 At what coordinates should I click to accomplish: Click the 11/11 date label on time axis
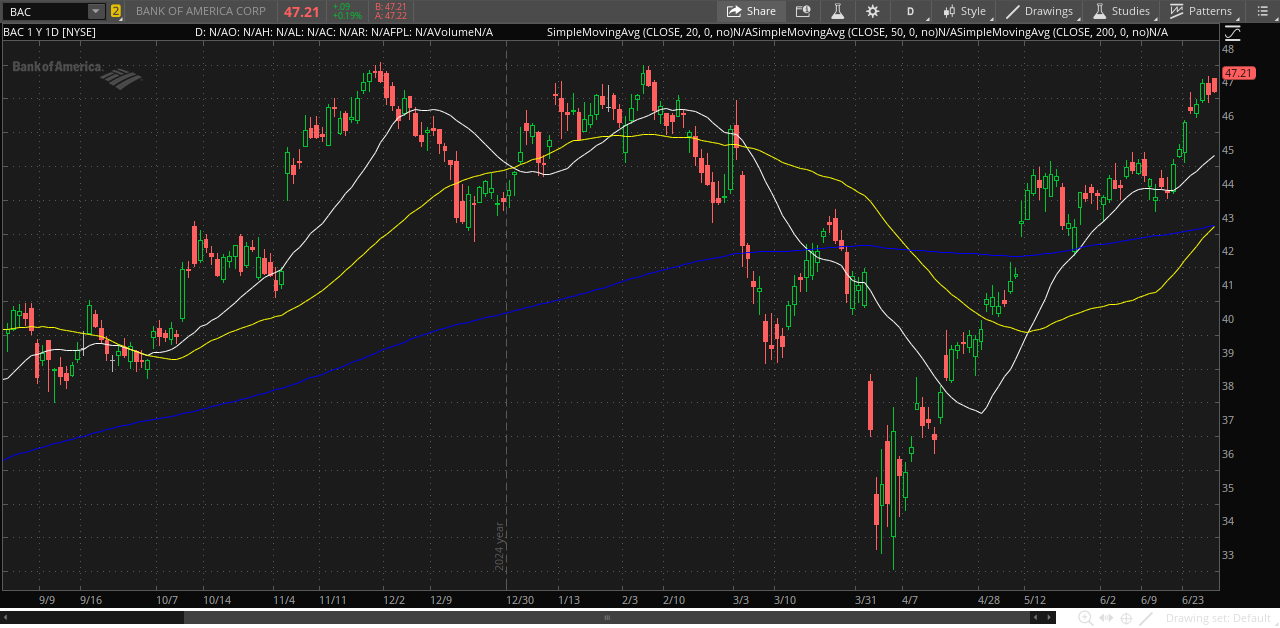click(x=333, y=600)
